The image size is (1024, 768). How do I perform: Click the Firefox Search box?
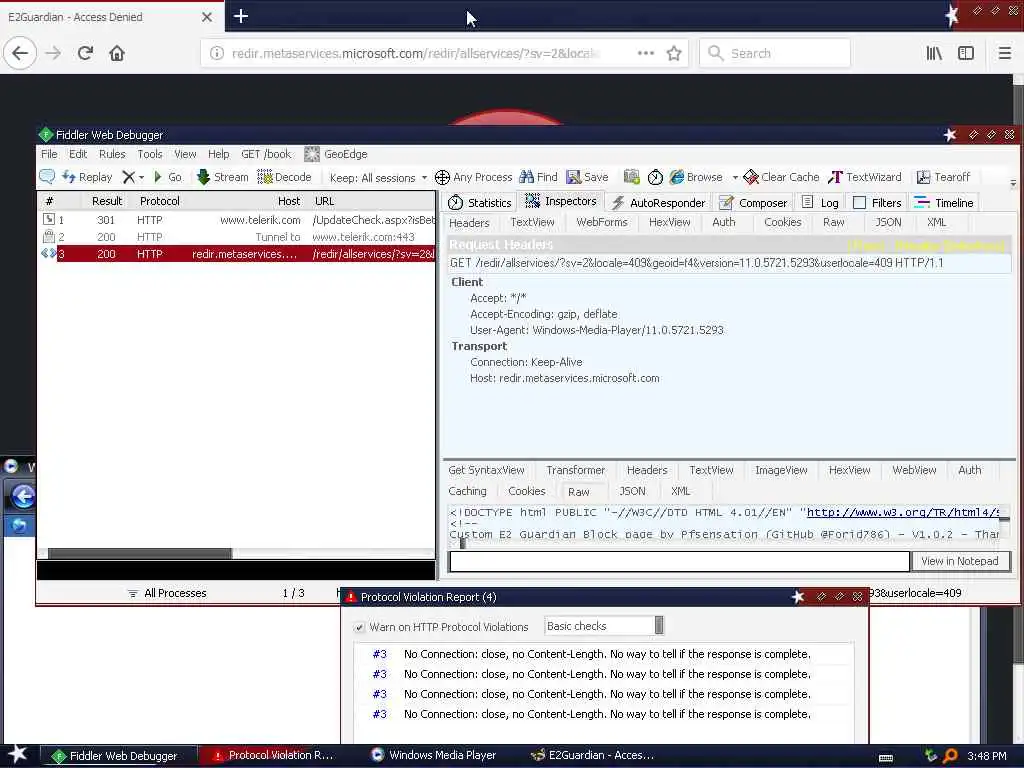(775, 53)
